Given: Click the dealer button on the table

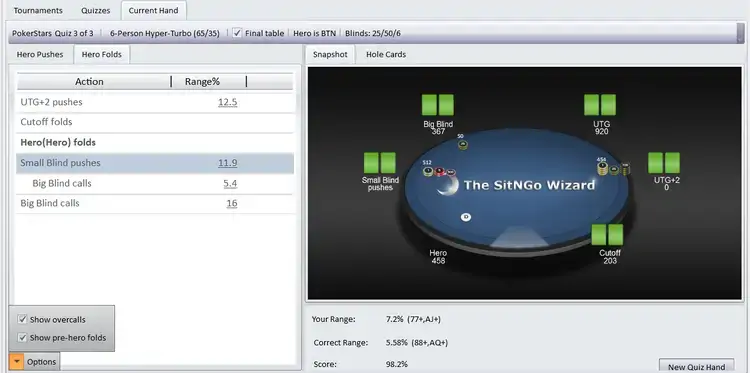Looking at the screenshot, I should click(466, 218).
